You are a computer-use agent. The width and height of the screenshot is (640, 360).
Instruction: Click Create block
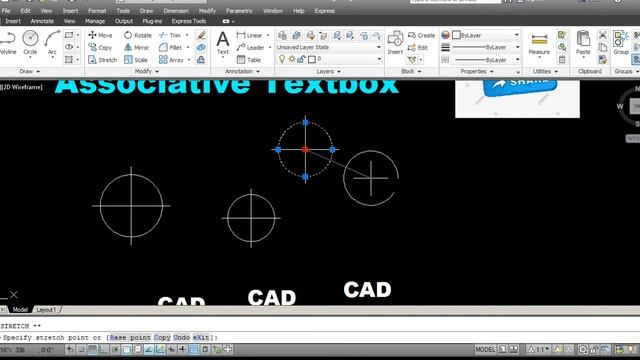422,35
